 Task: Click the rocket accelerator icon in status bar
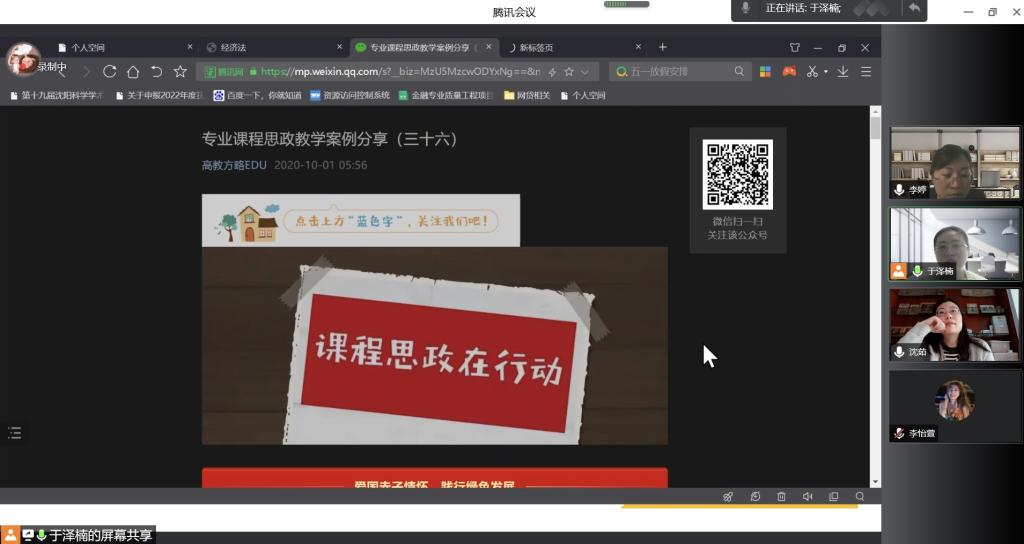tap(728, 496)
